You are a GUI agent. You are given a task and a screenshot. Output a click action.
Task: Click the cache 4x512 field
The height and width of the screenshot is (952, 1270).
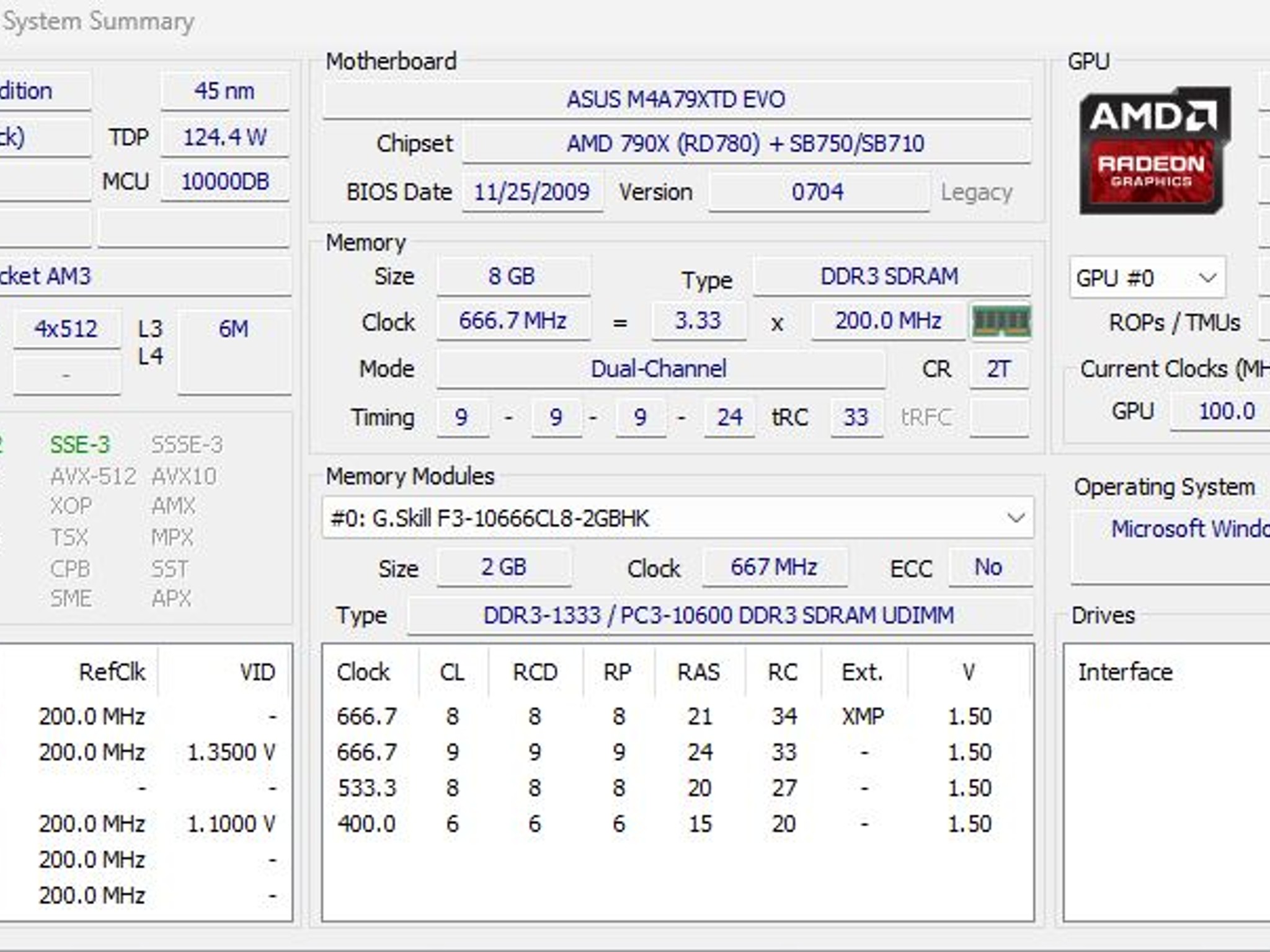pos(66,329)
